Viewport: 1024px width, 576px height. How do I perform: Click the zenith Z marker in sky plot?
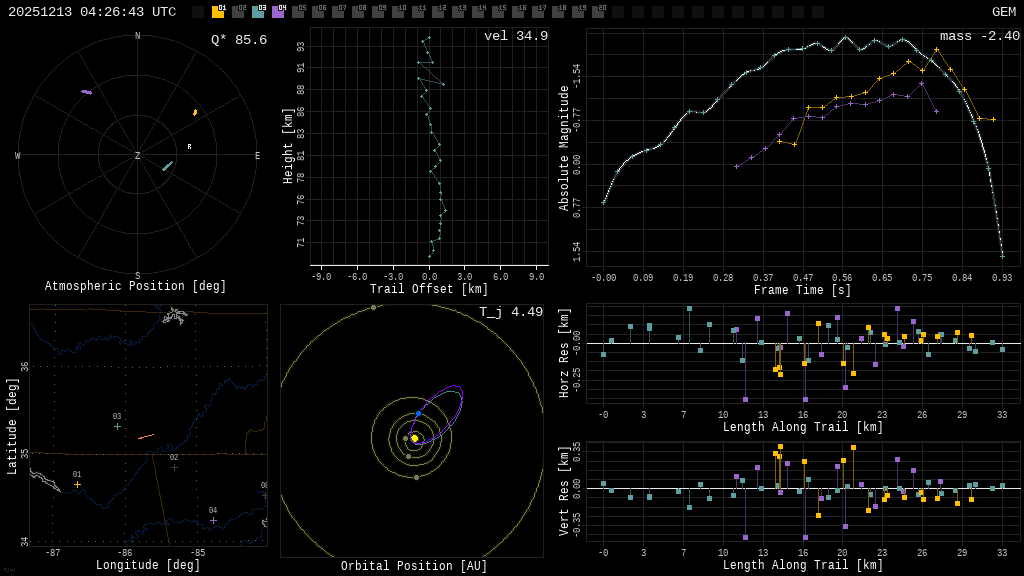(x=138, y=156)
